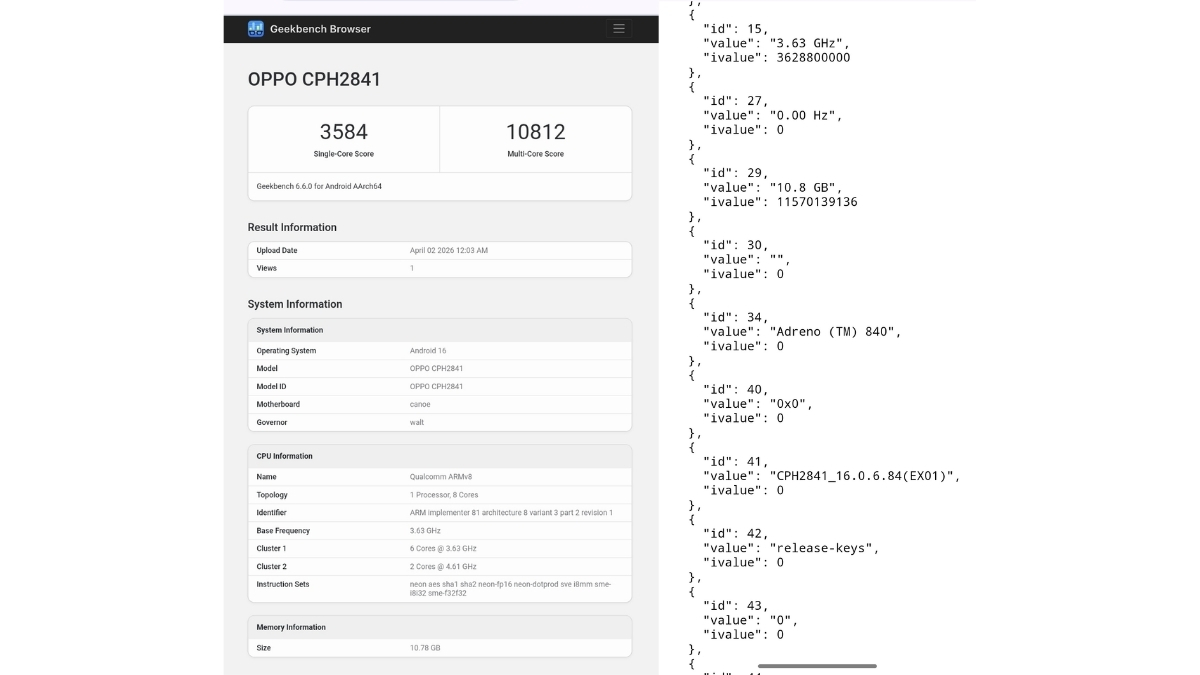Click JSON value "CPH2841_16.0.6.84(EX01)"
1200x675 pixels.
[864, 476]
